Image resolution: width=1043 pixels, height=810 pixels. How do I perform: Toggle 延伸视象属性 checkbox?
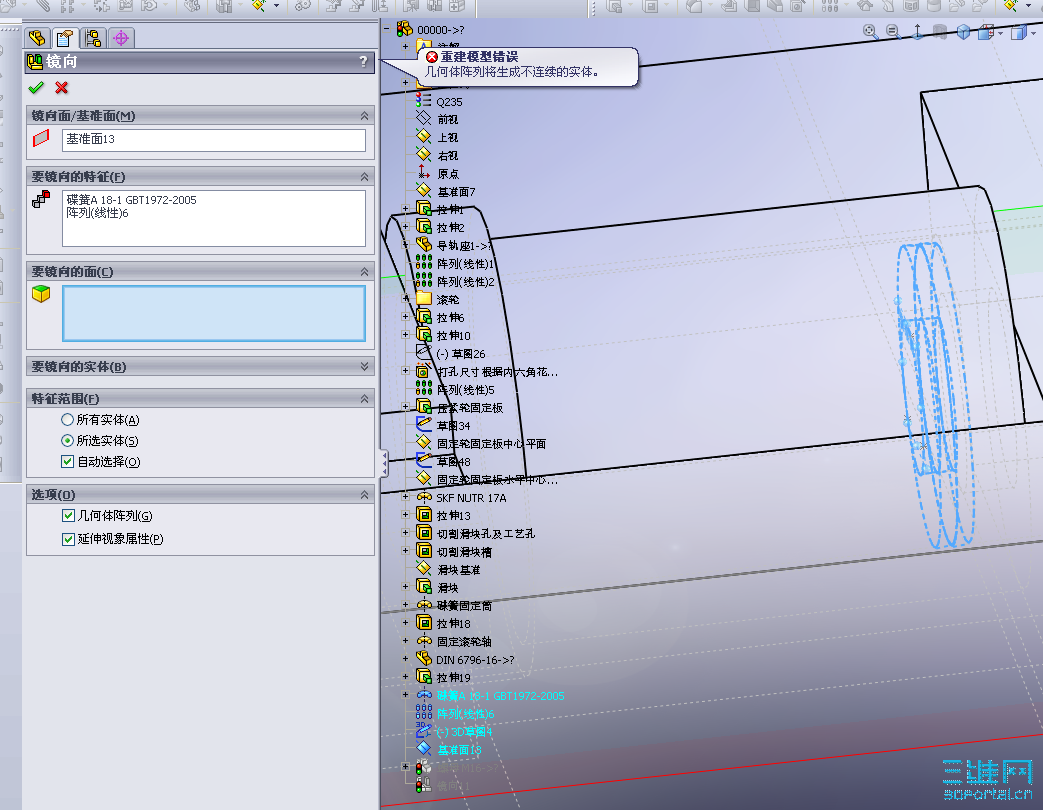click(68, 539)
